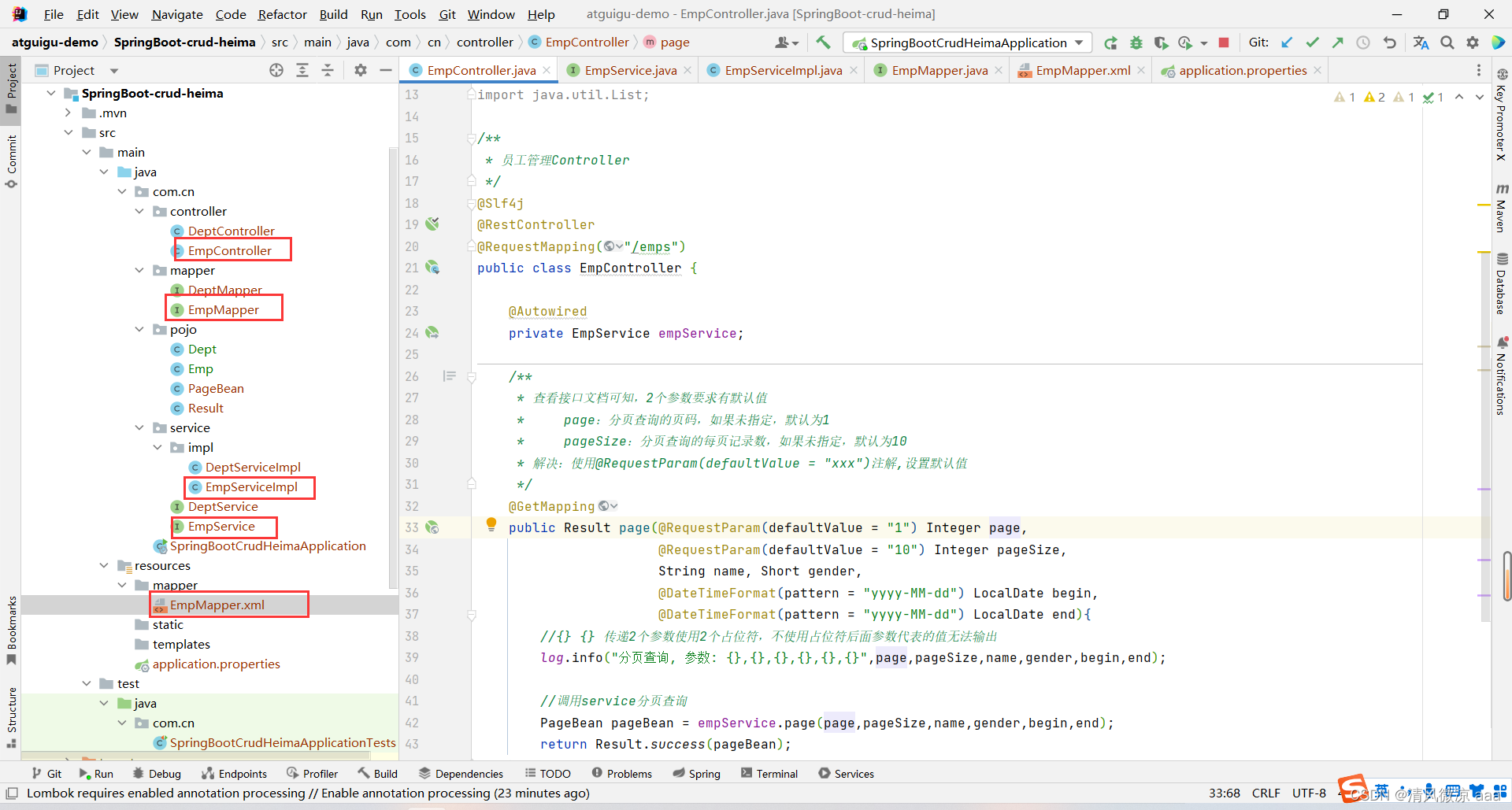Toggle the Commit tool window side button
This screenshot has height=810, width=1512.
[x=11, y=161]
